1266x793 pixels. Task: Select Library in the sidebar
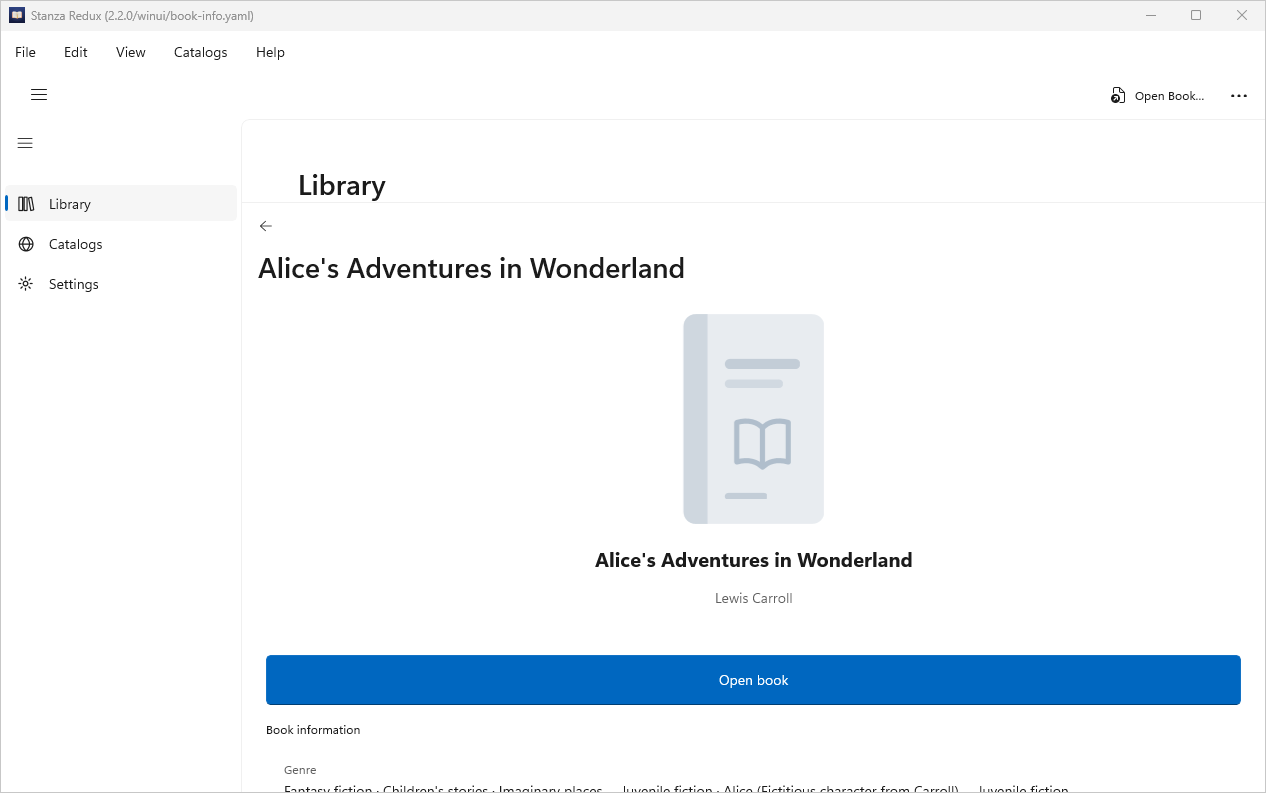tap(121, 203)
